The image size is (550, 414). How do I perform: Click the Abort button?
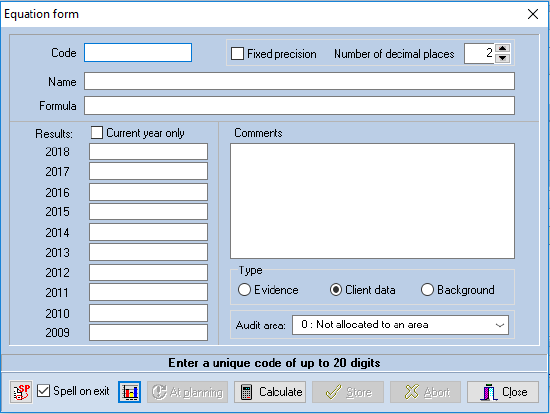tap(425, 392)
